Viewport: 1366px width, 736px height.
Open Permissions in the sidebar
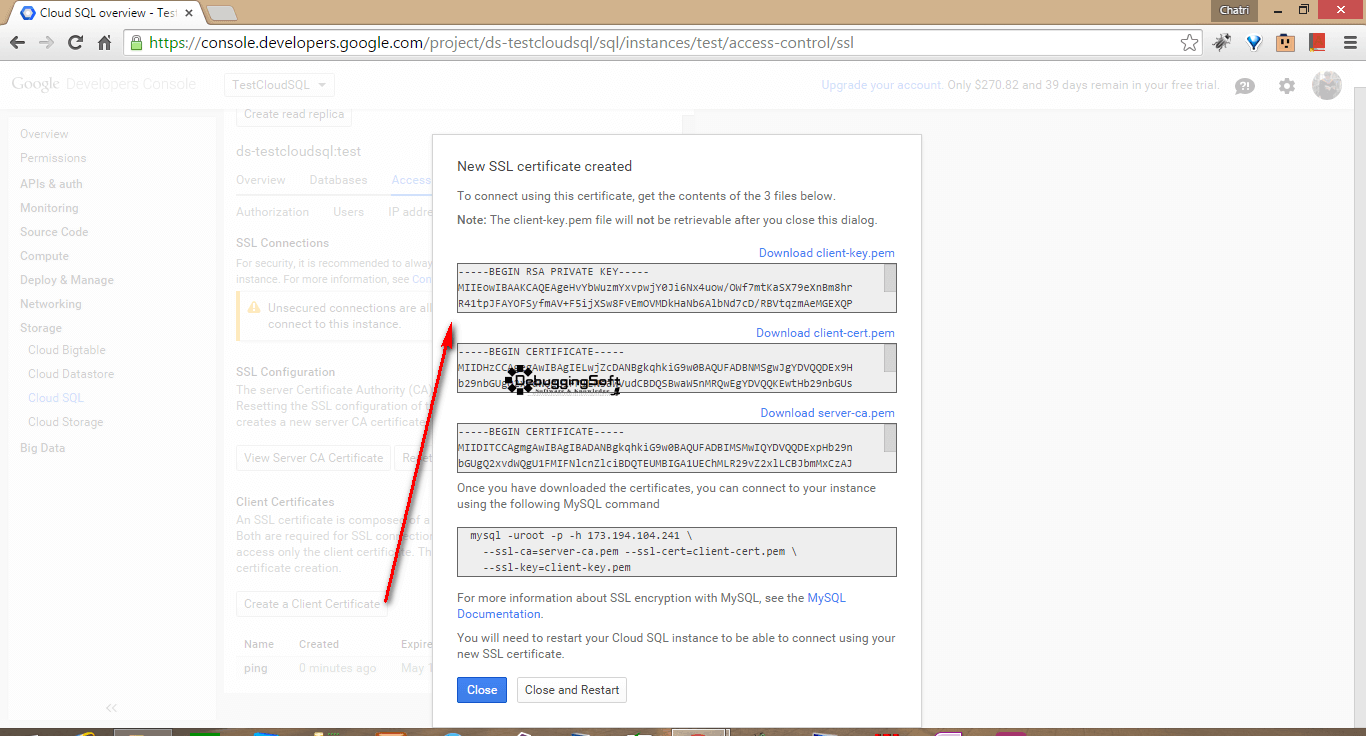point(53,158)
